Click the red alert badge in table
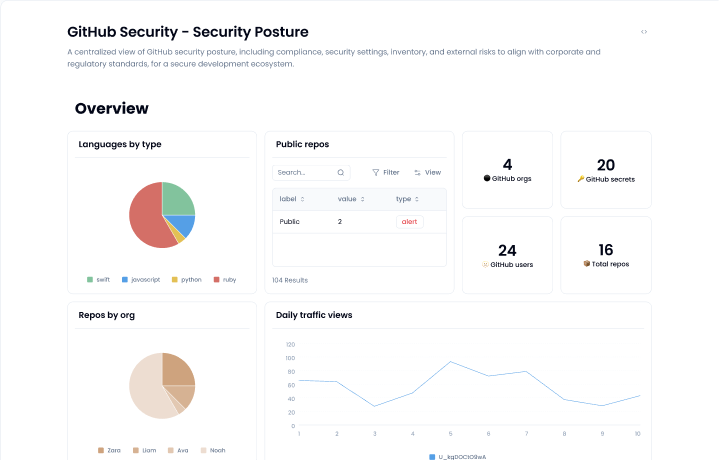719x460 pixels. click(x=409, y=221)
